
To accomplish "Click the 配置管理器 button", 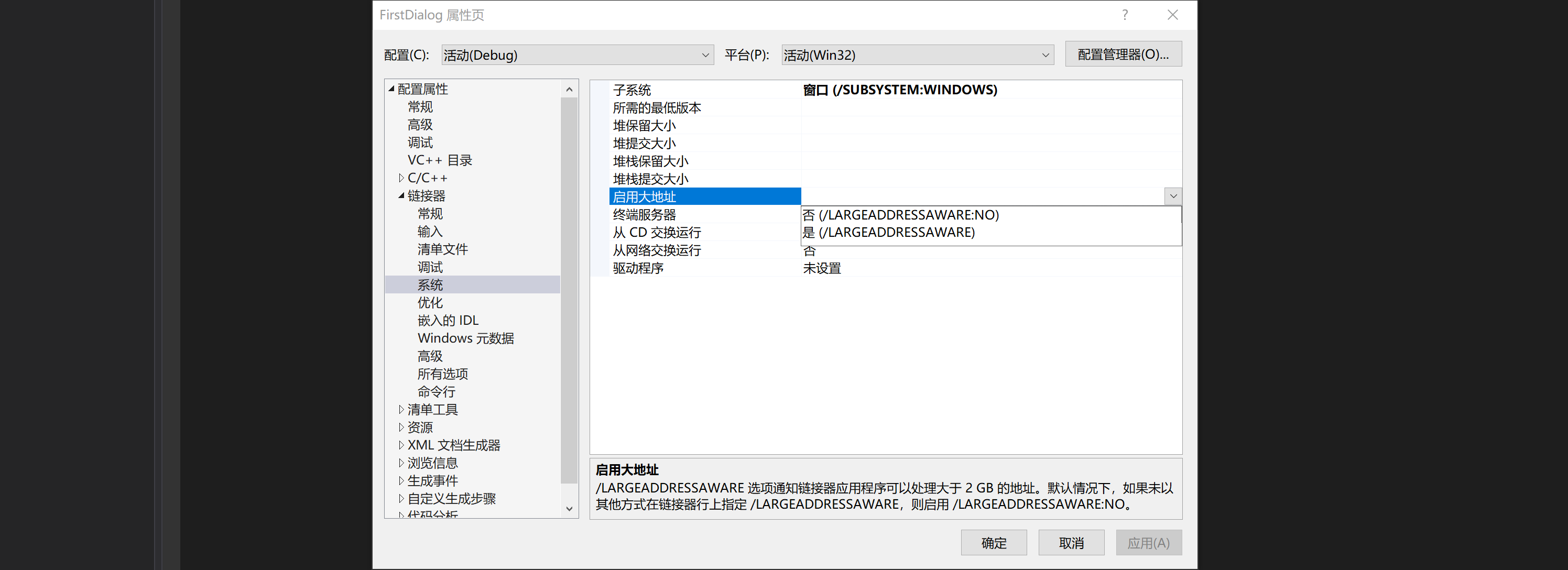I will pyautogui.click(x=1123, y=54).
